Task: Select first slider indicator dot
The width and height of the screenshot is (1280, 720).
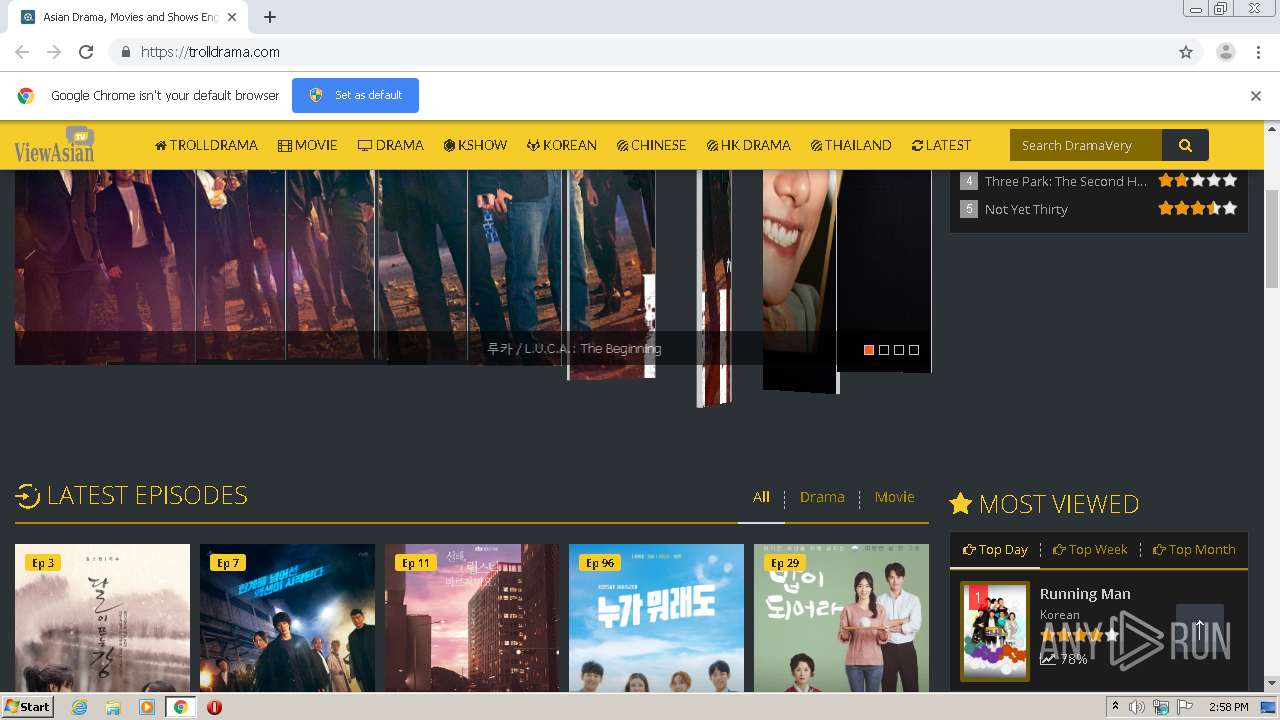Action: (869, 350)
